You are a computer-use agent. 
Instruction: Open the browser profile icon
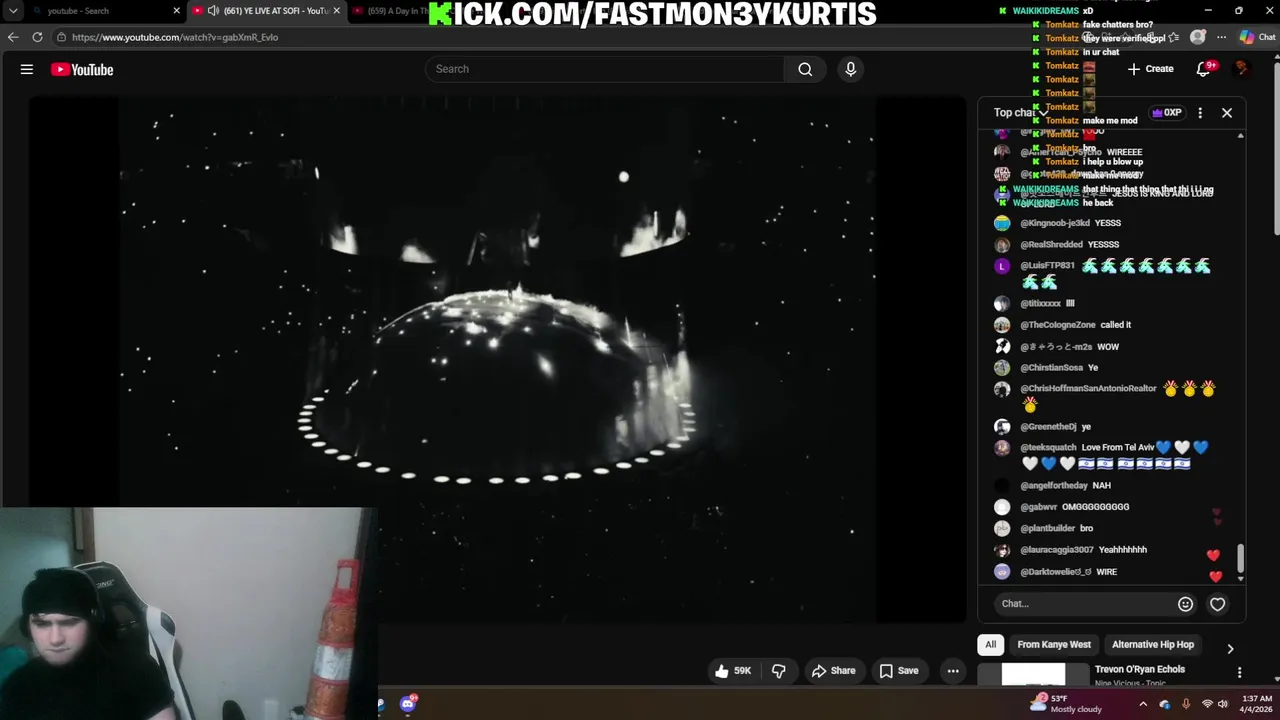coord(1198,37)
